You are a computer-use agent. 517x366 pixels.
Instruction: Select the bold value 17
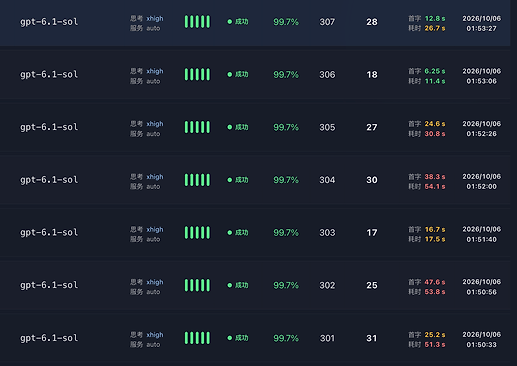(372, 233)
